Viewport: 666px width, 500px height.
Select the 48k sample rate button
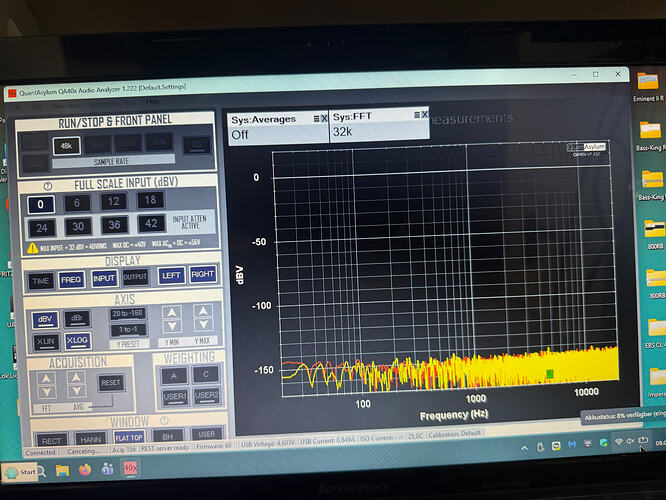click(x=66, y=146)
